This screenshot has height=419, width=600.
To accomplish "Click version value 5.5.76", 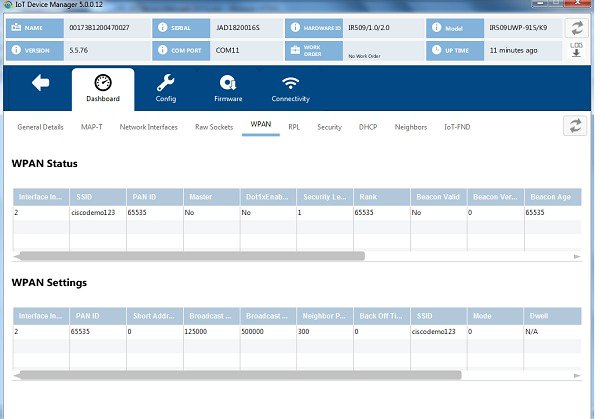I will tap(78, 50).
